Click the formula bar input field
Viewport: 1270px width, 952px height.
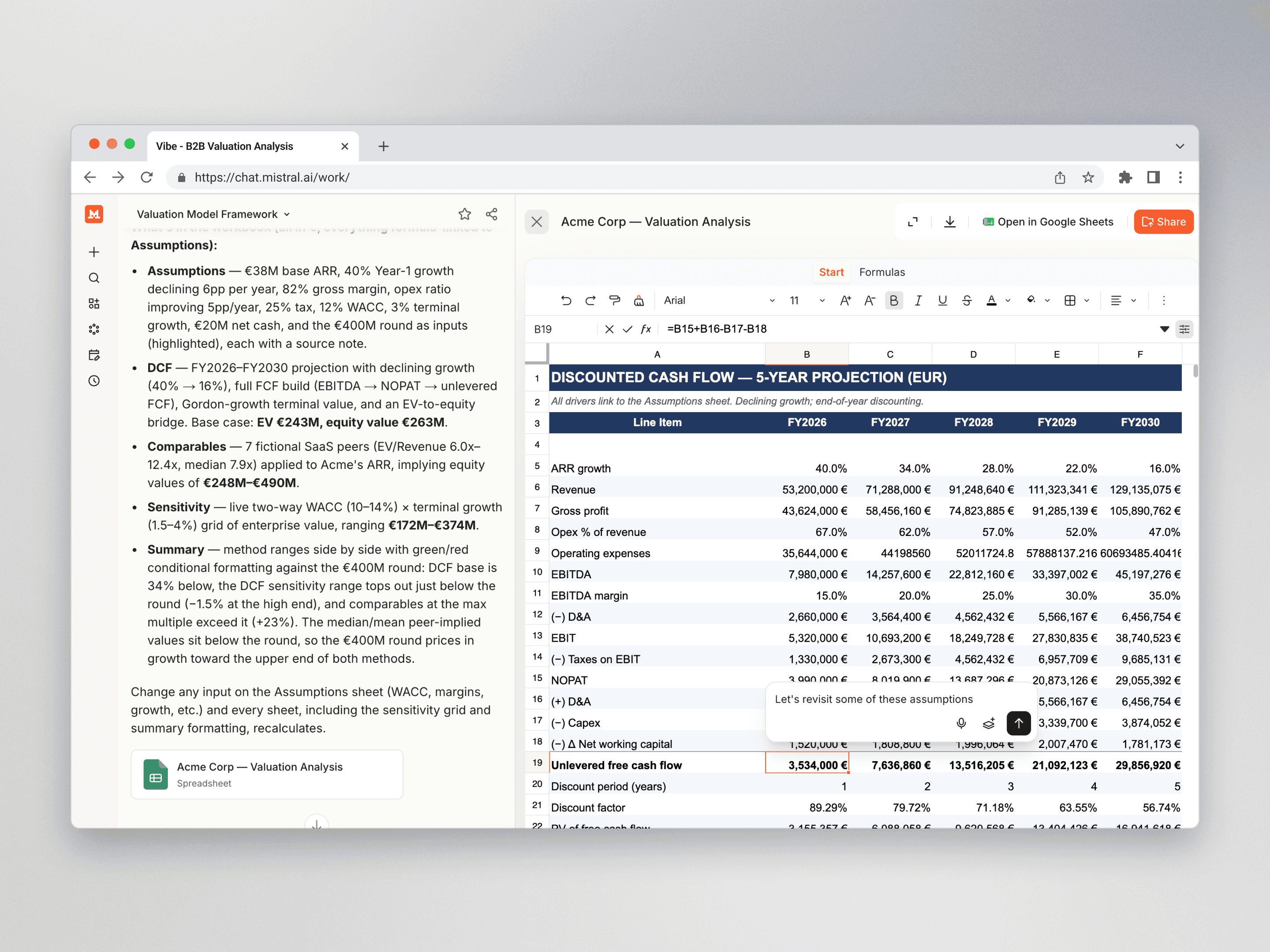[x=907, y=329]
